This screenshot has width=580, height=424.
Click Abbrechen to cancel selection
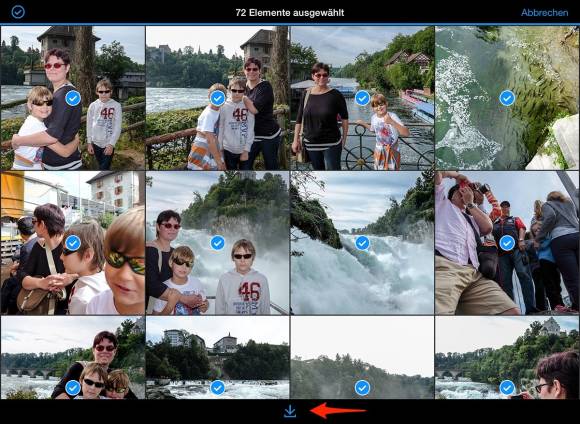544,13
